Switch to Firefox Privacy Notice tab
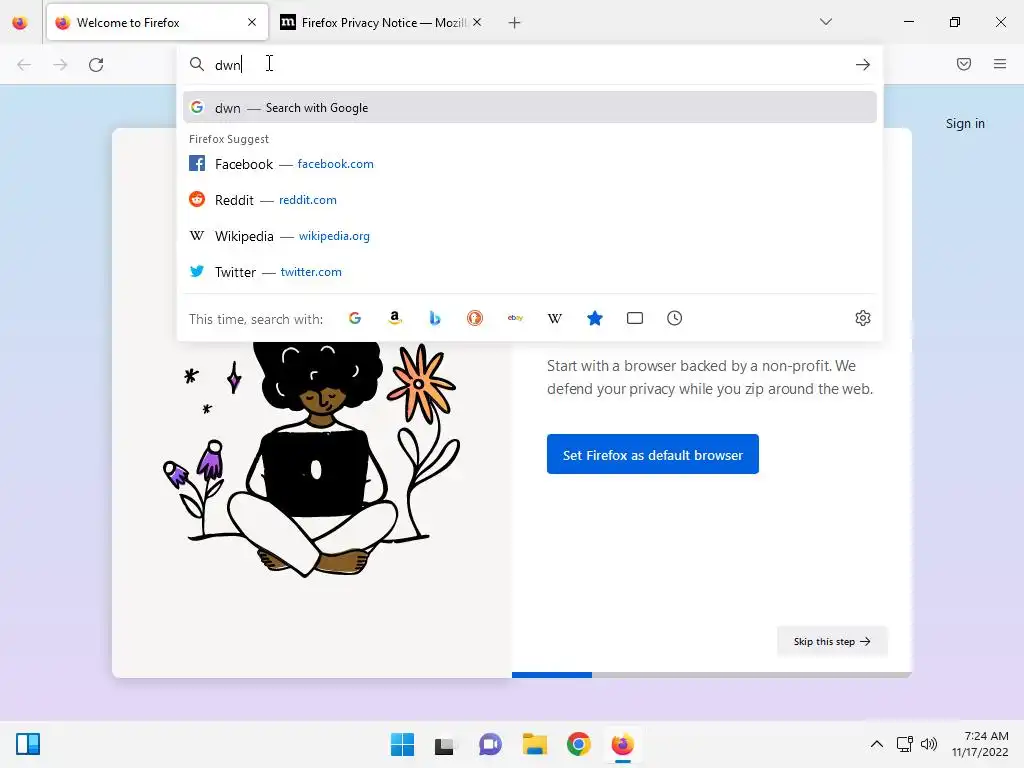The width and height of the screenshot is (1024, 768). pos(381,23)
